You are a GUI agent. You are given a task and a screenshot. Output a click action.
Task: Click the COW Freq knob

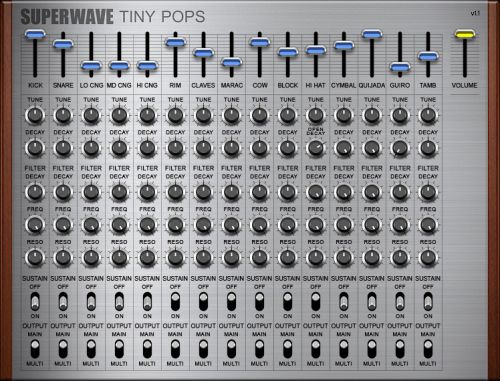[259, 225]
